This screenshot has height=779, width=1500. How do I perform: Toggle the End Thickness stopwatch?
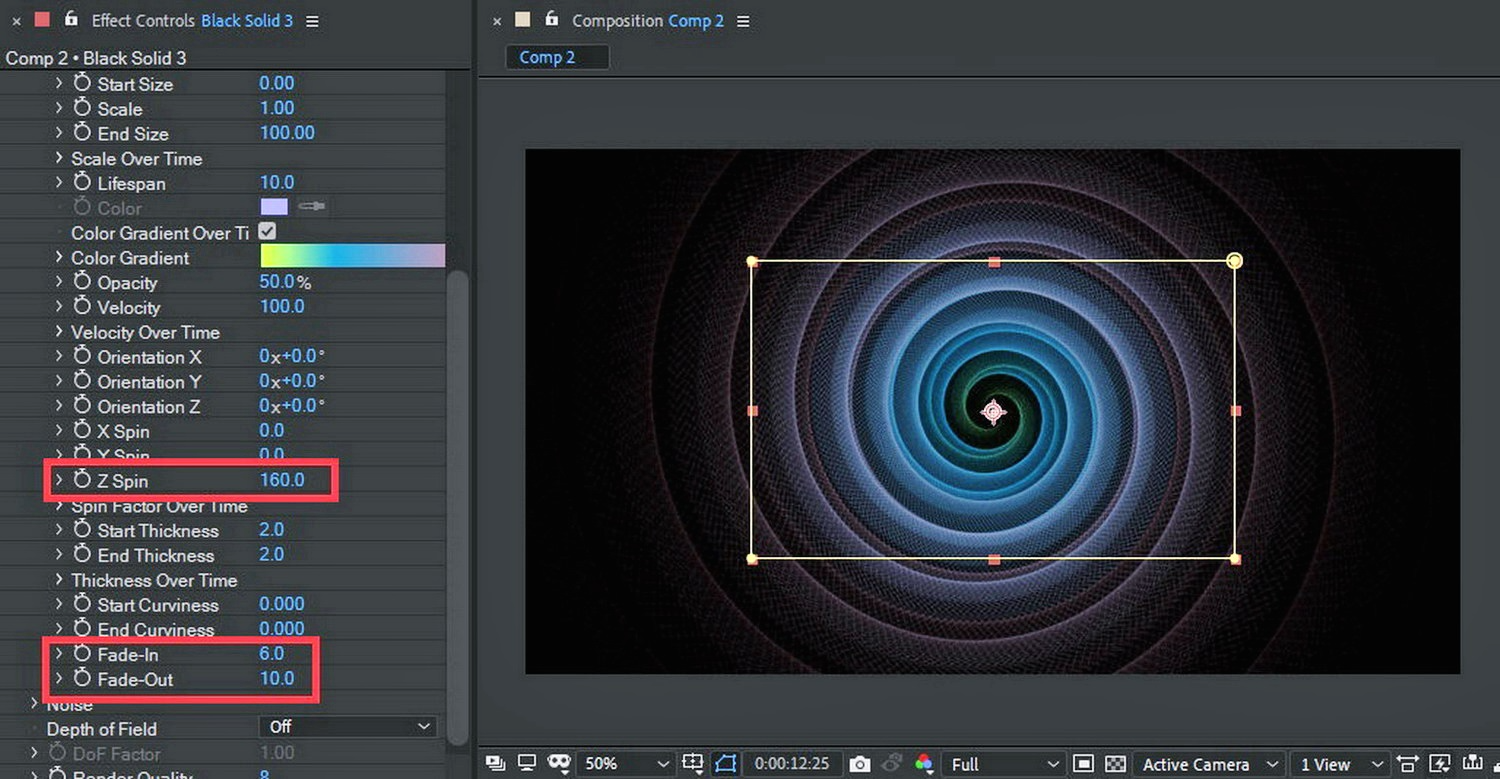[x=82, y=555]
